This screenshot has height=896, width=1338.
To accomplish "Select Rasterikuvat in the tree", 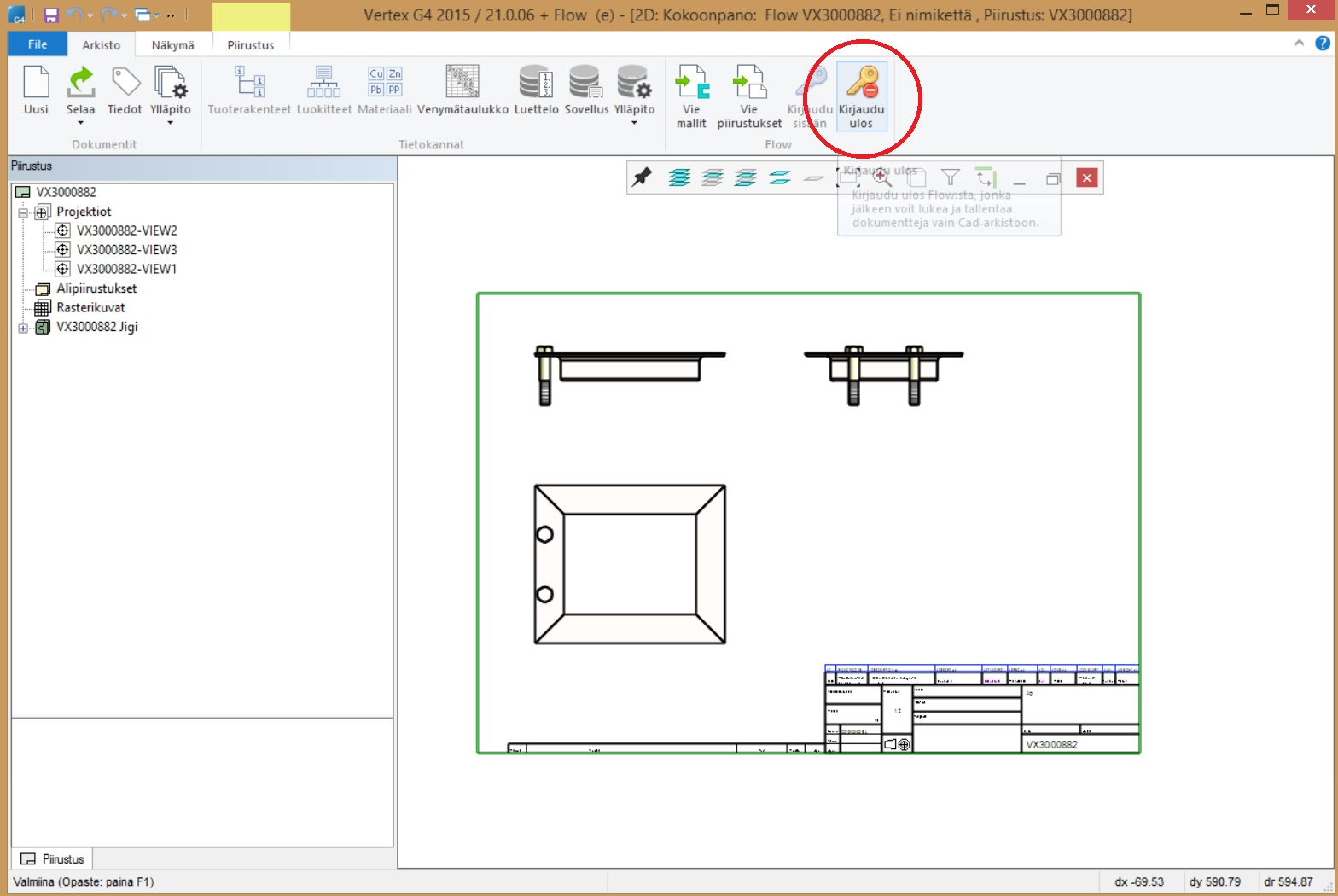I will [x=90, y=308].
